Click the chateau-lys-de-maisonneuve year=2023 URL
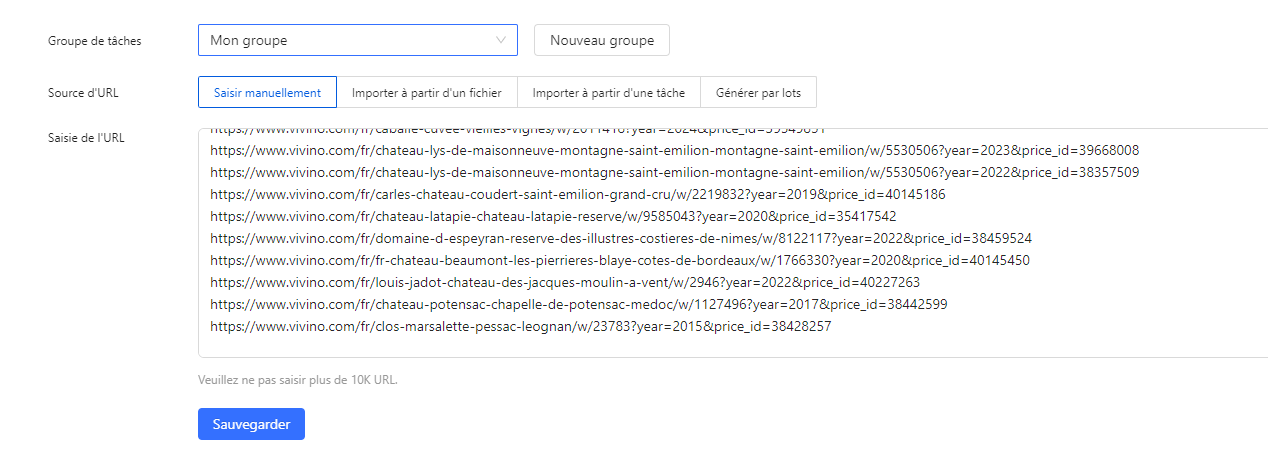Viewport: 1268px width, 451px height. [674, 150]
